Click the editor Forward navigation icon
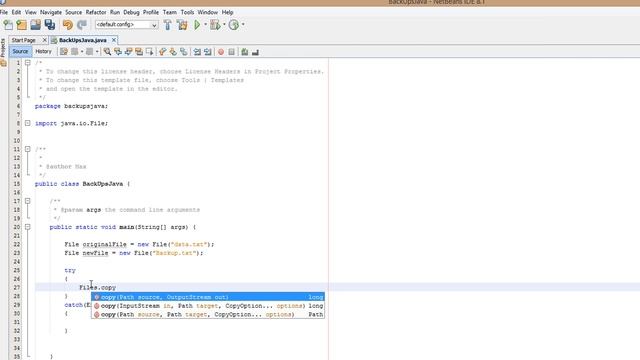Screen dimensions: 640x360 [89, 52]
